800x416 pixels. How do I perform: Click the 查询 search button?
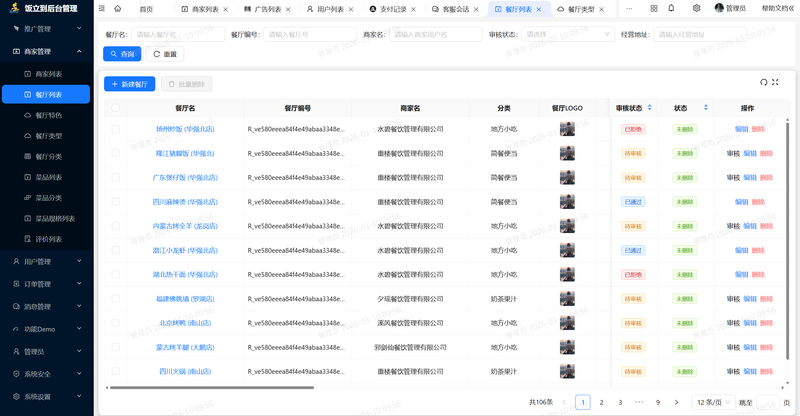tap(122, 54)
